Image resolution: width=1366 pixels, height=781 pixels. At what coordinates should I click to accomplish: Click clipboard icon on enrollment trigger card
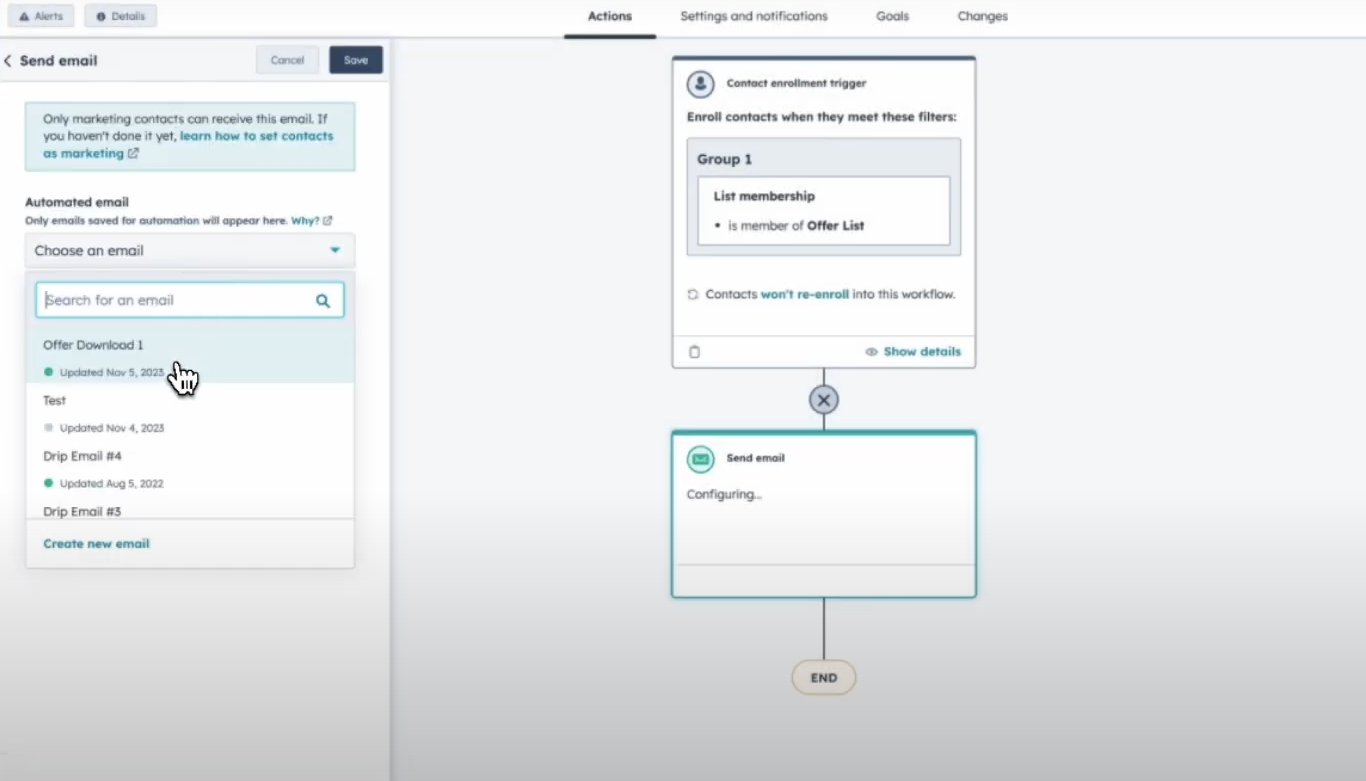pos(695,352)
